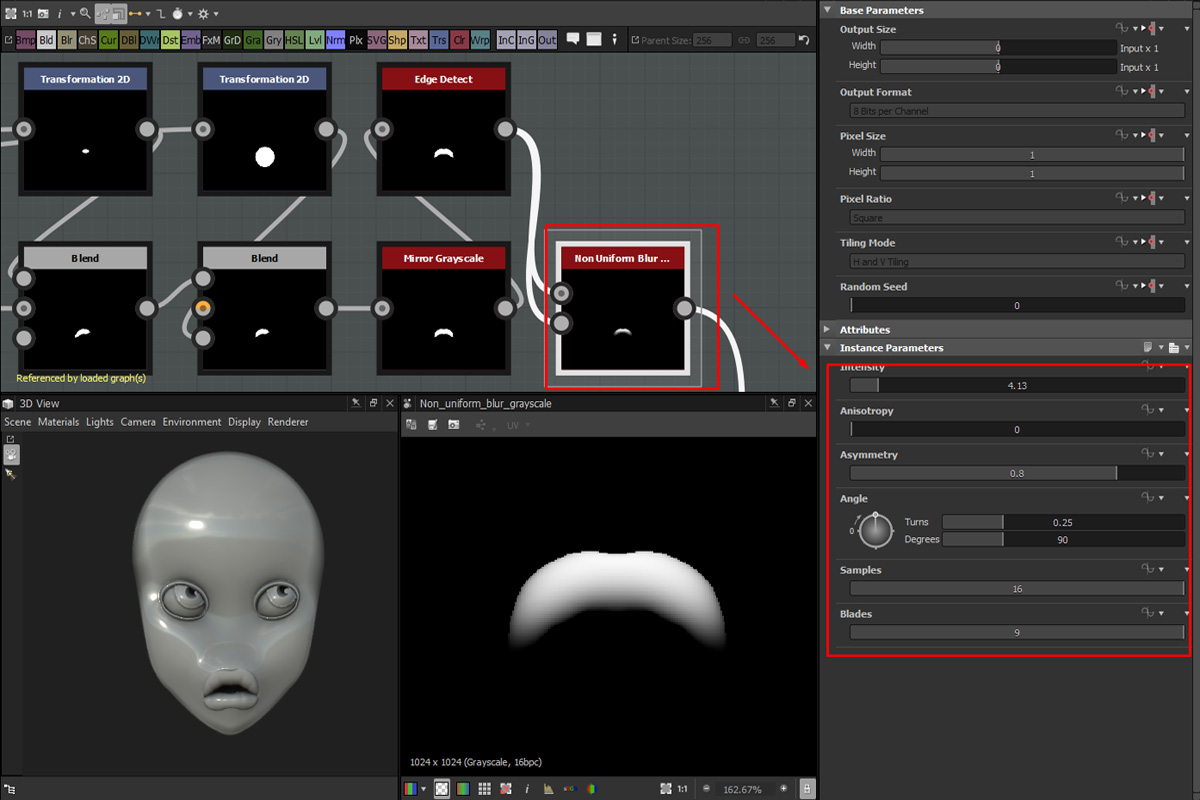Open the Materials menu in 3D View
The width and height of the screenshot is (1200, 800).
[x=58, y=422]
